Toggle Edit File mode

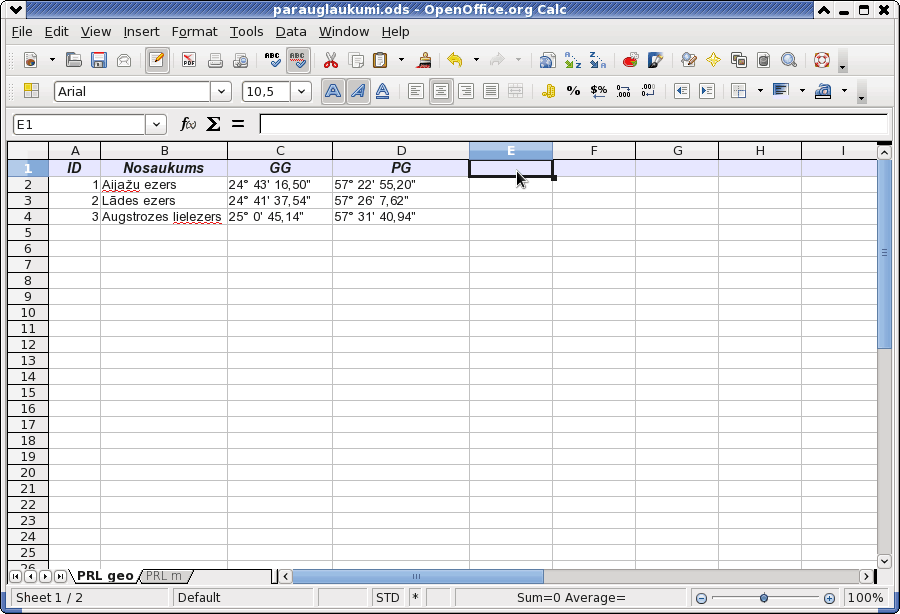pos(156,60)
